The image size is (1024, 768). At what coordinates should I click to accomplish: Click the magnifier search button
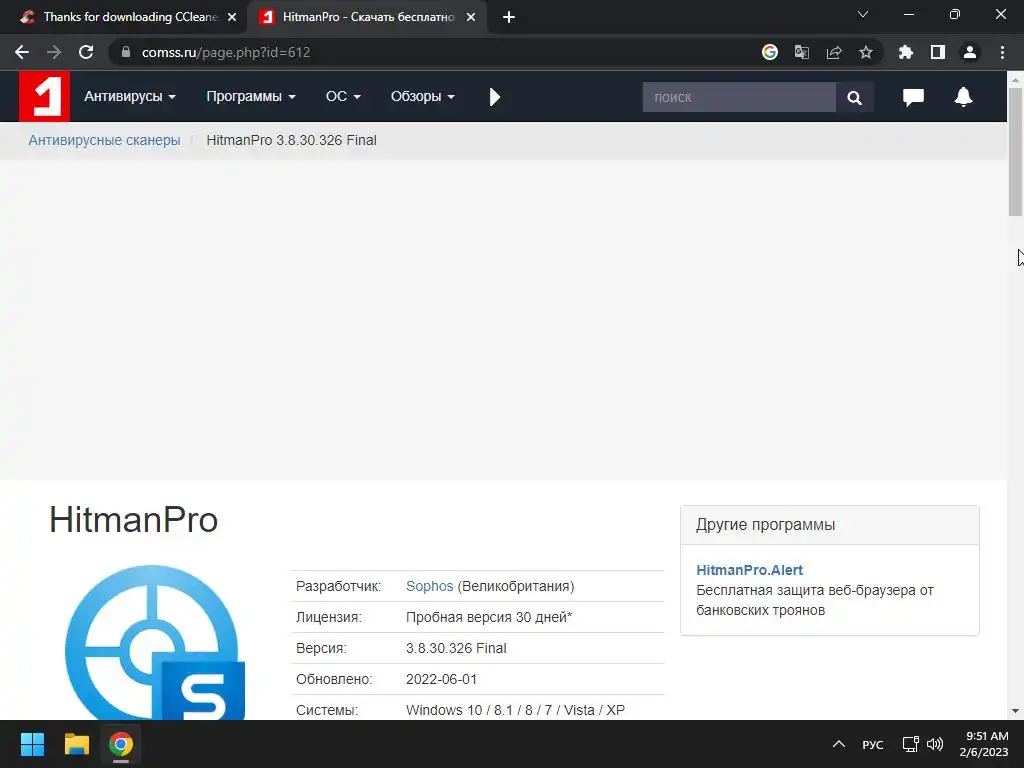tap(854, 97)
